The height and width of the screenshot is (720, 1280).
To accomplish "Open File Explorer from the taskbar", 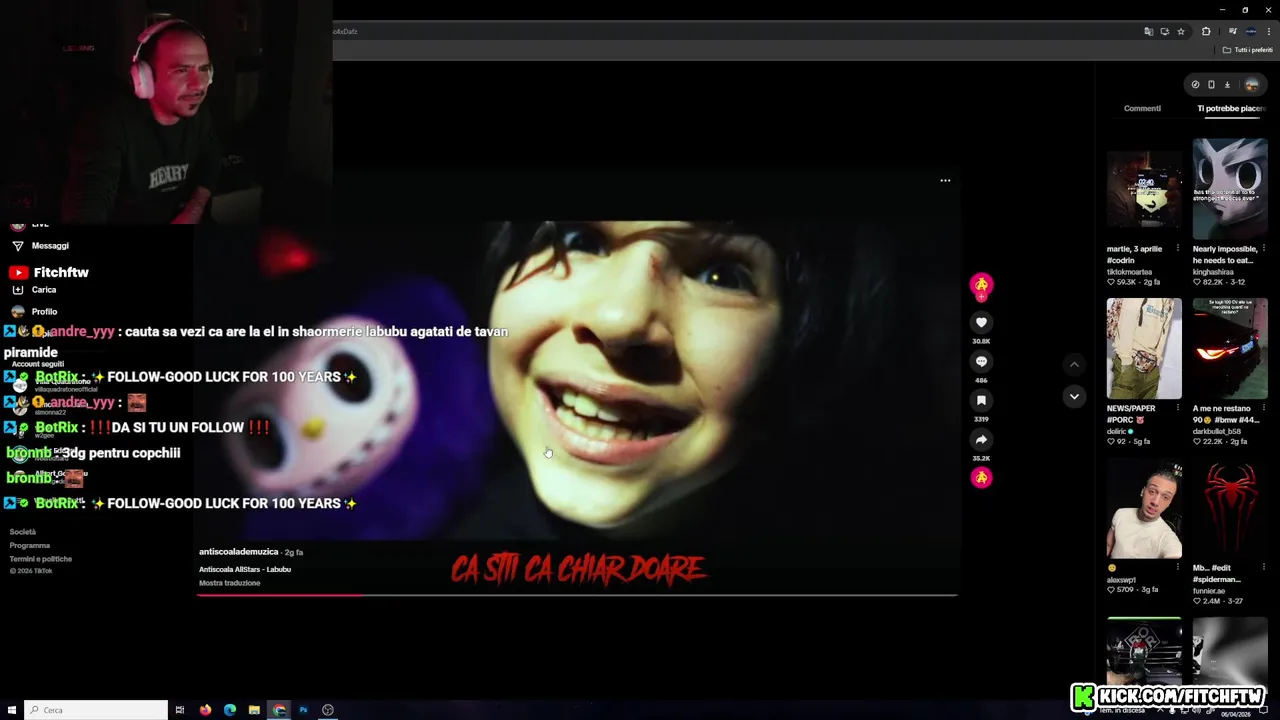I will (x=254, y=710).
